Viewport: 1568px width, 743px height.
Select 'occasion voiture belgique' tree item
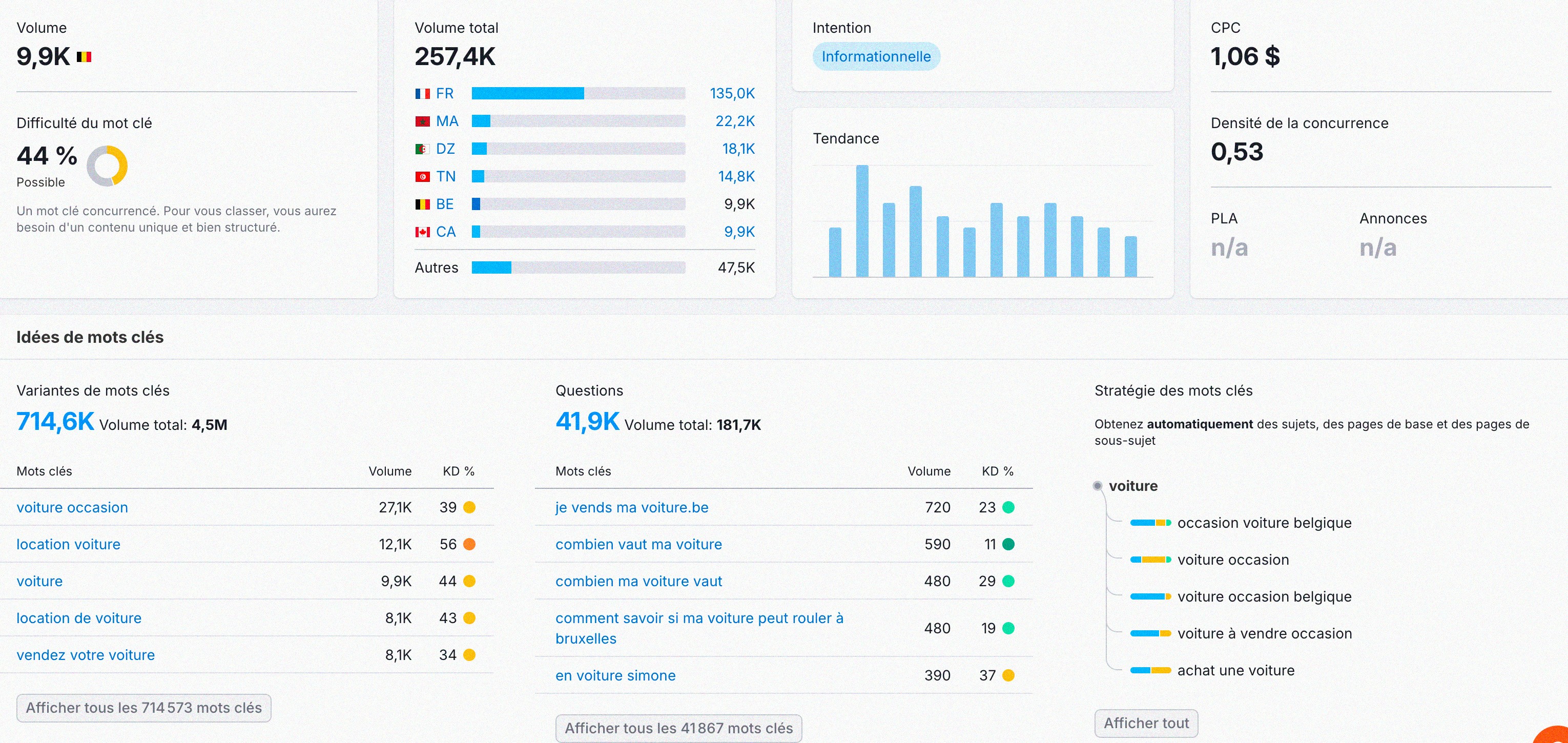click(x=1264, y=523)
